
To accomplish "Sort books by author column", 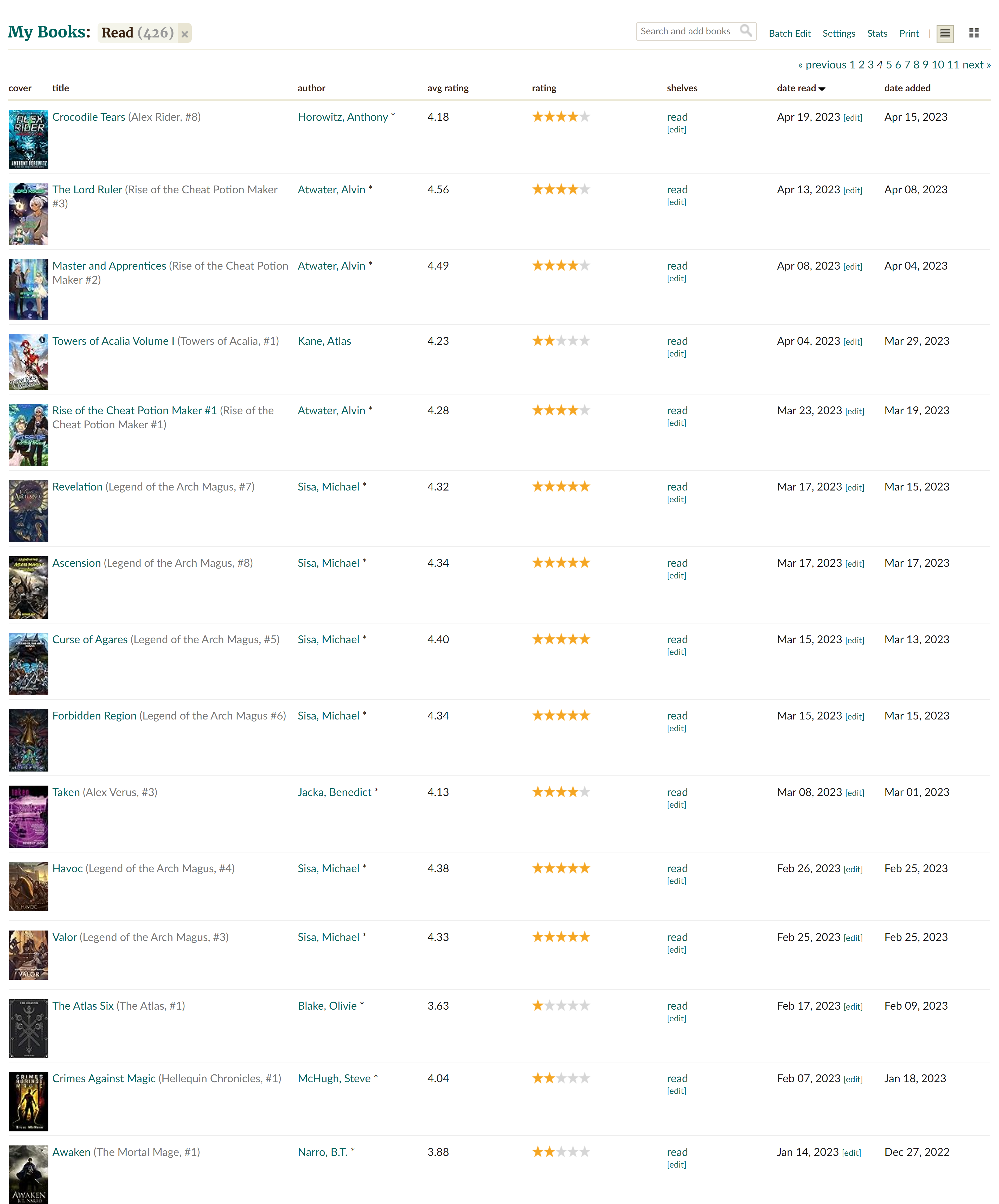I will 311,88.
